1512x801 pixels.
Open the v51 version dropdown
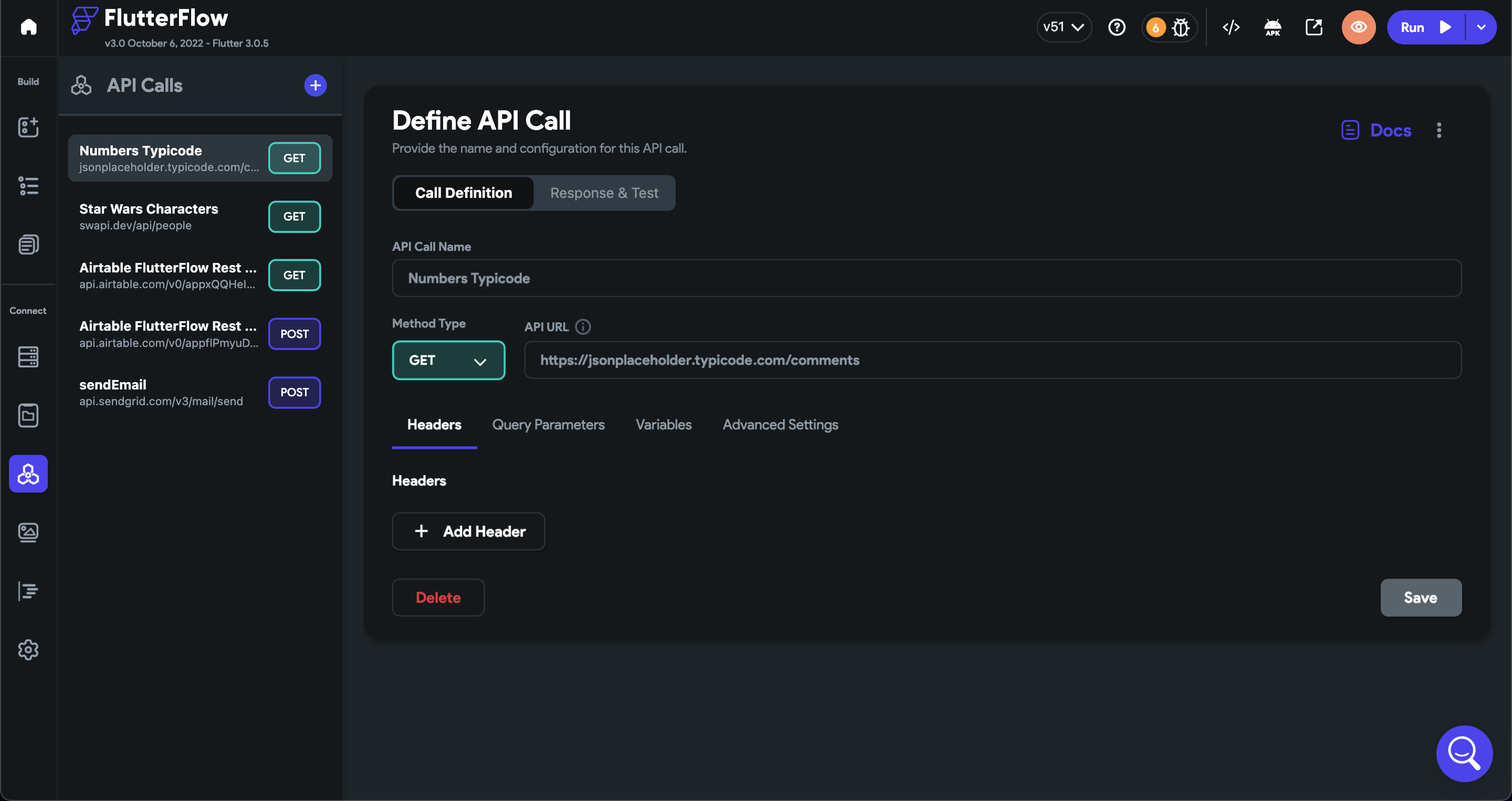(x=1064, y=27)
